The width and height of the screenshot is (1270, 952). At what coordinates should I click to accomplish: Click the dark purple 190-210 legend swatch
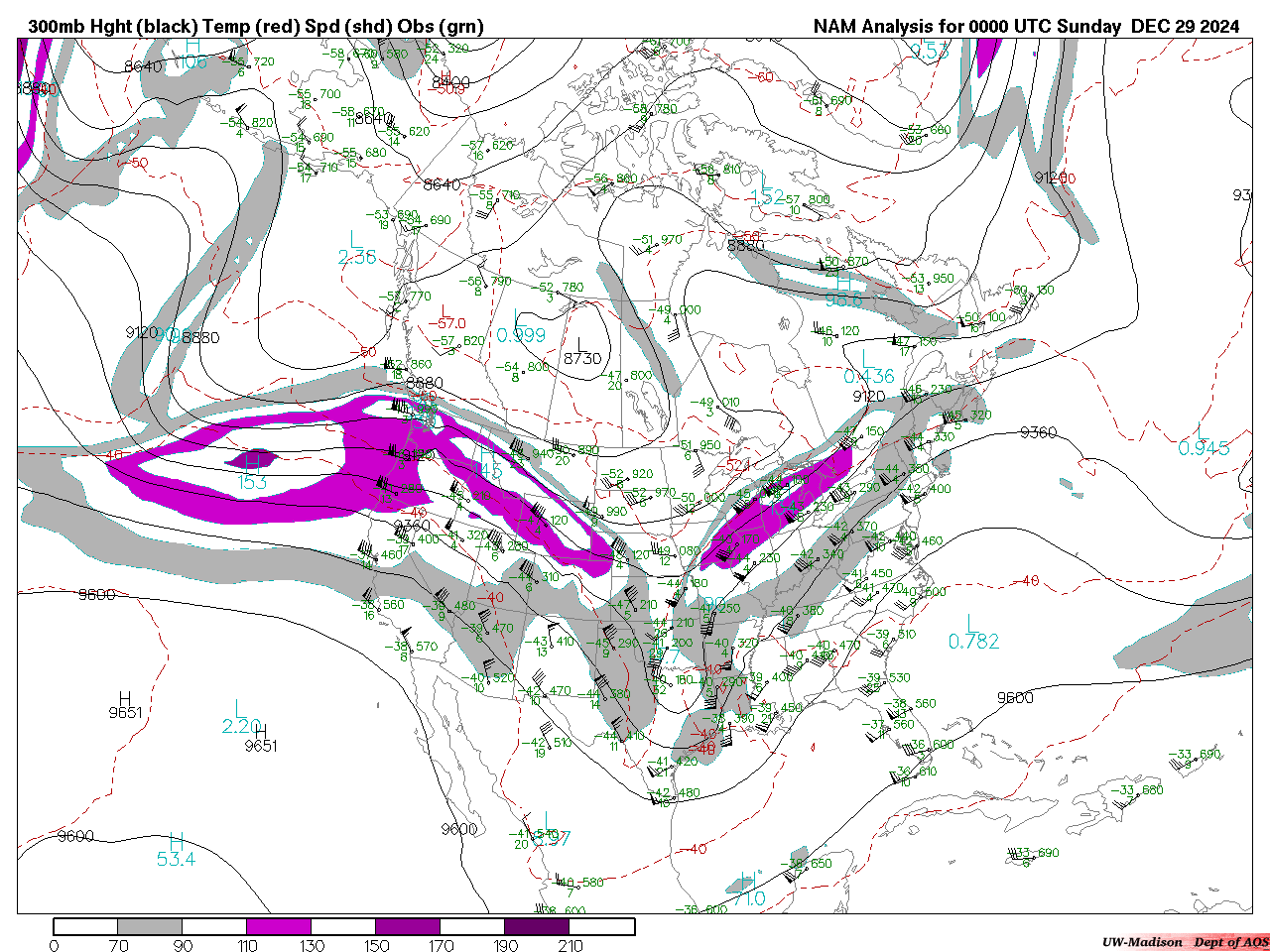(537, 927)
